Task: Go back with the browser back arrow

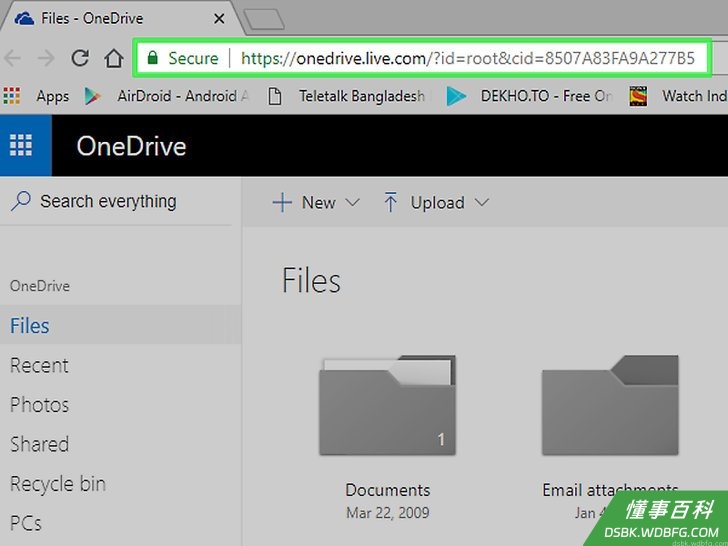Action: tap(13, 58)
